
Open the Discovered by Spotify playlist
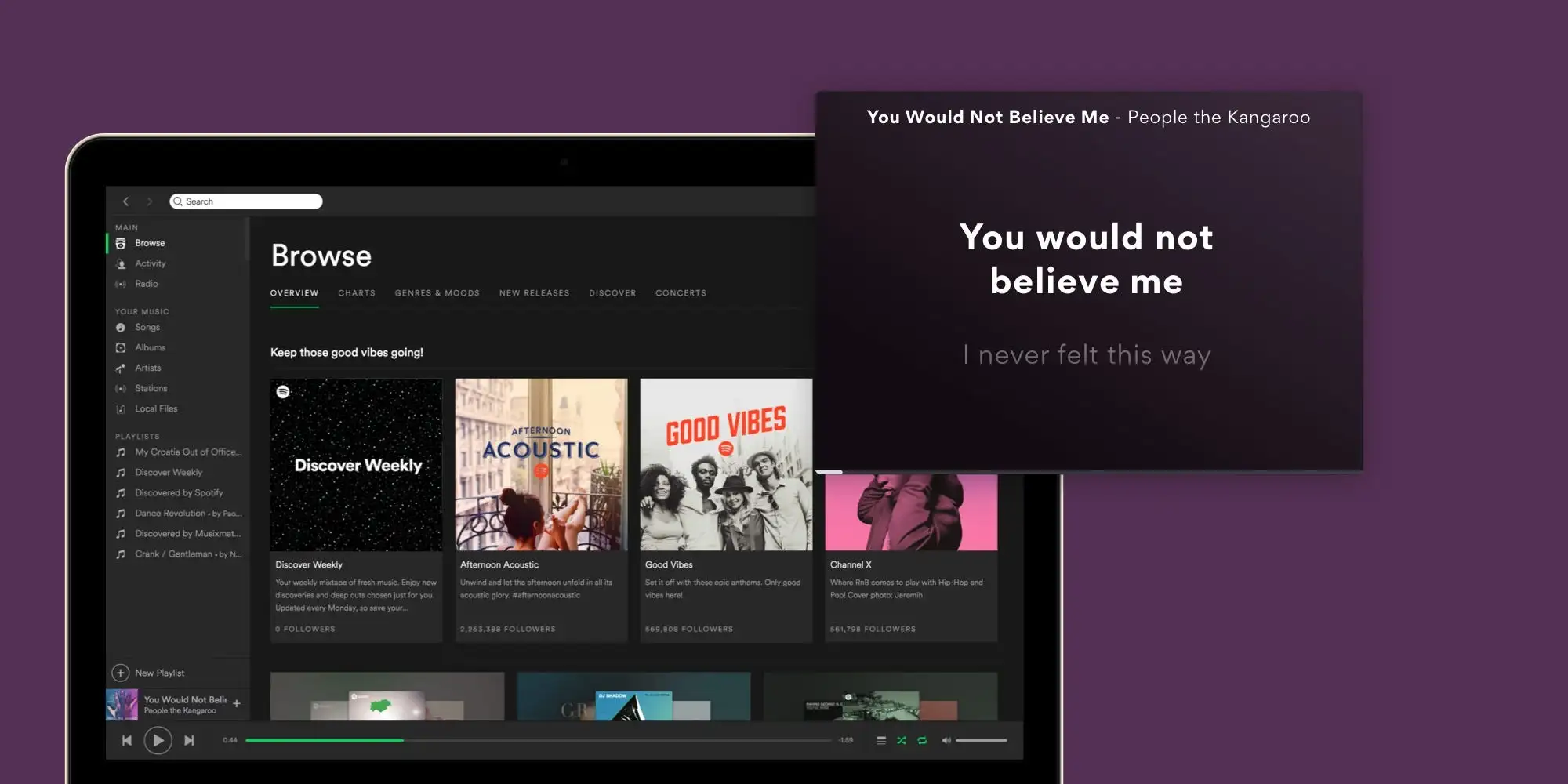pyautogui.click(x=179, y=492)
